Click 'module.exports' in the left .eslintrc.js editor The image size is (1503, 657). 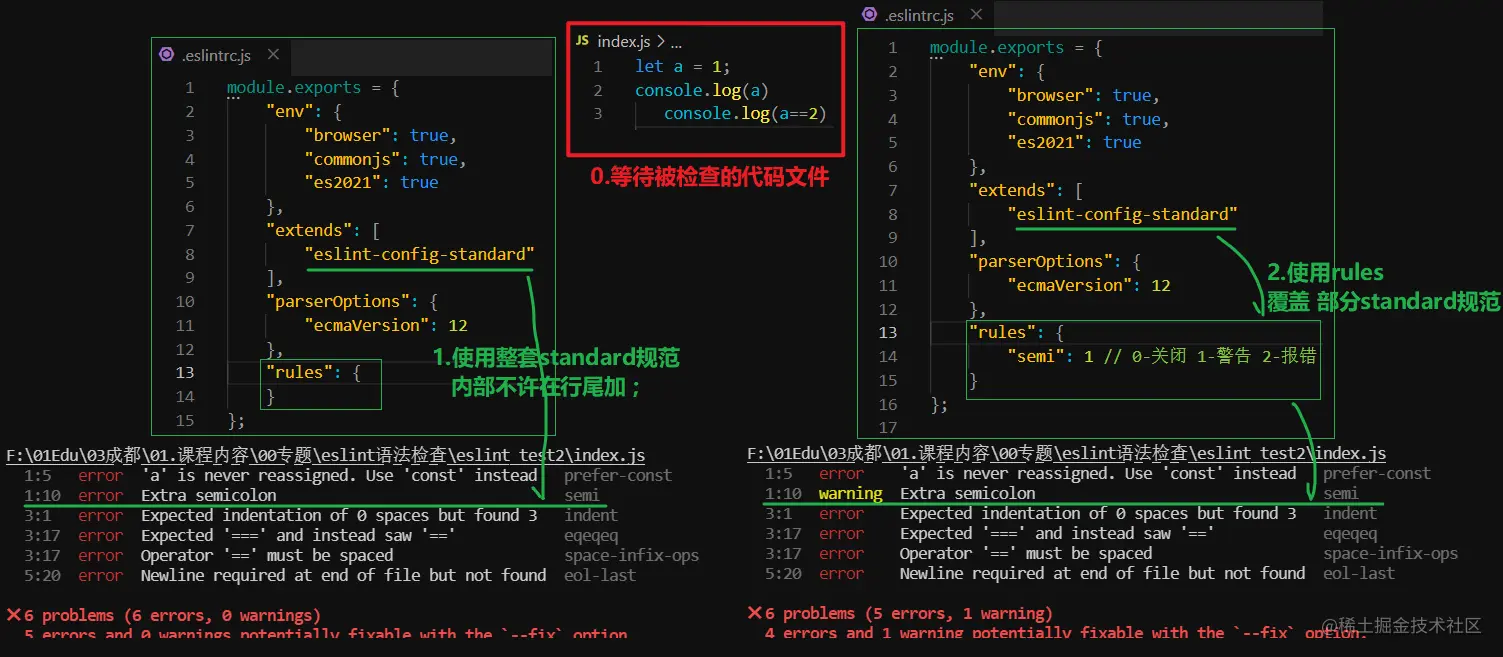pos(293,88)
